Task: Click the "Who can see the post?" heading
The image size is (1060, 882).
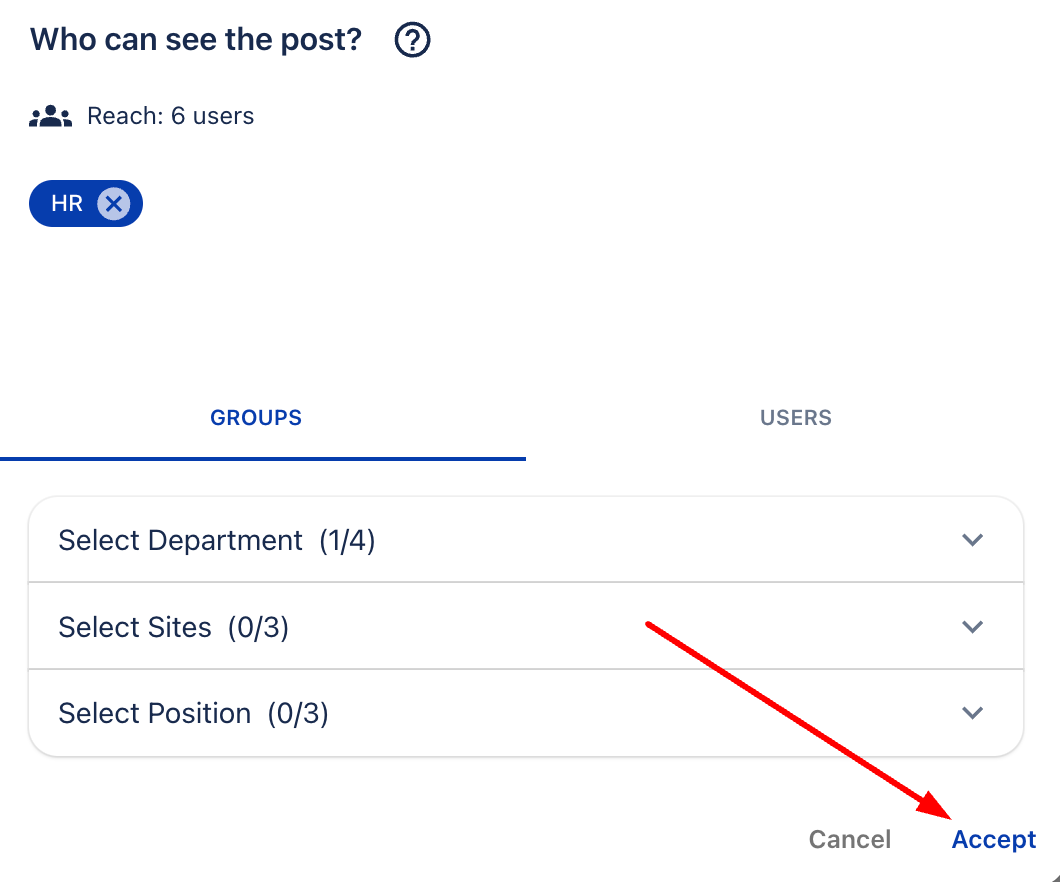Action: tap(196, 40)
